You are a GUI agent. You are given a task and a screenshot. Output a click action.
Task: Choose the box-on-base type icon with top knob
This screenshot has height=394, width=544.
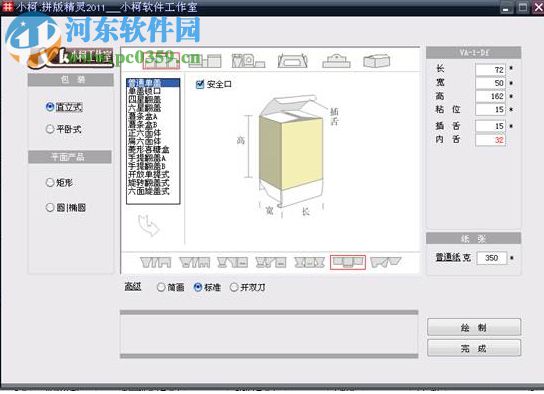[x=336, y=61]
